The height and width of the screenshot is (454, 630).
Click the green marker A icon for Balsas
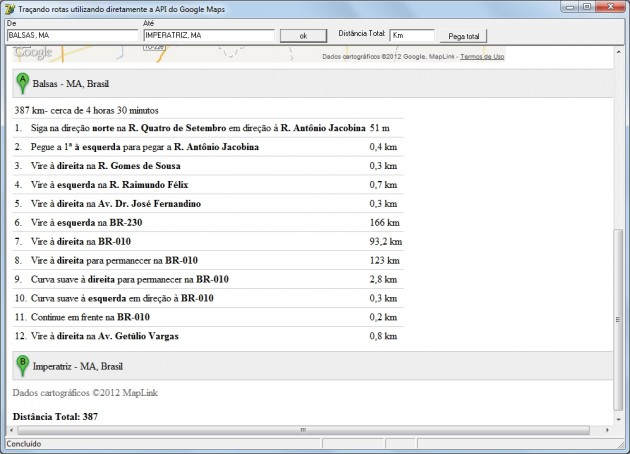click(x=22, y=84)
